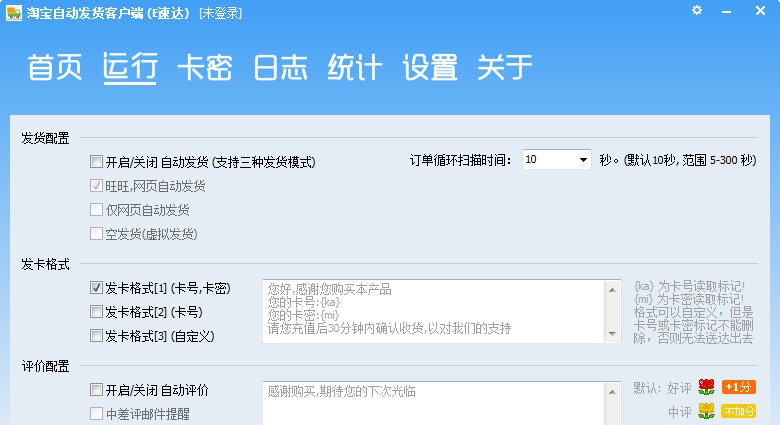This screenshot has height=425, width=780.
Task: Click down arrow of 发卡格式 text scrollbar
Action: (612, 333)
